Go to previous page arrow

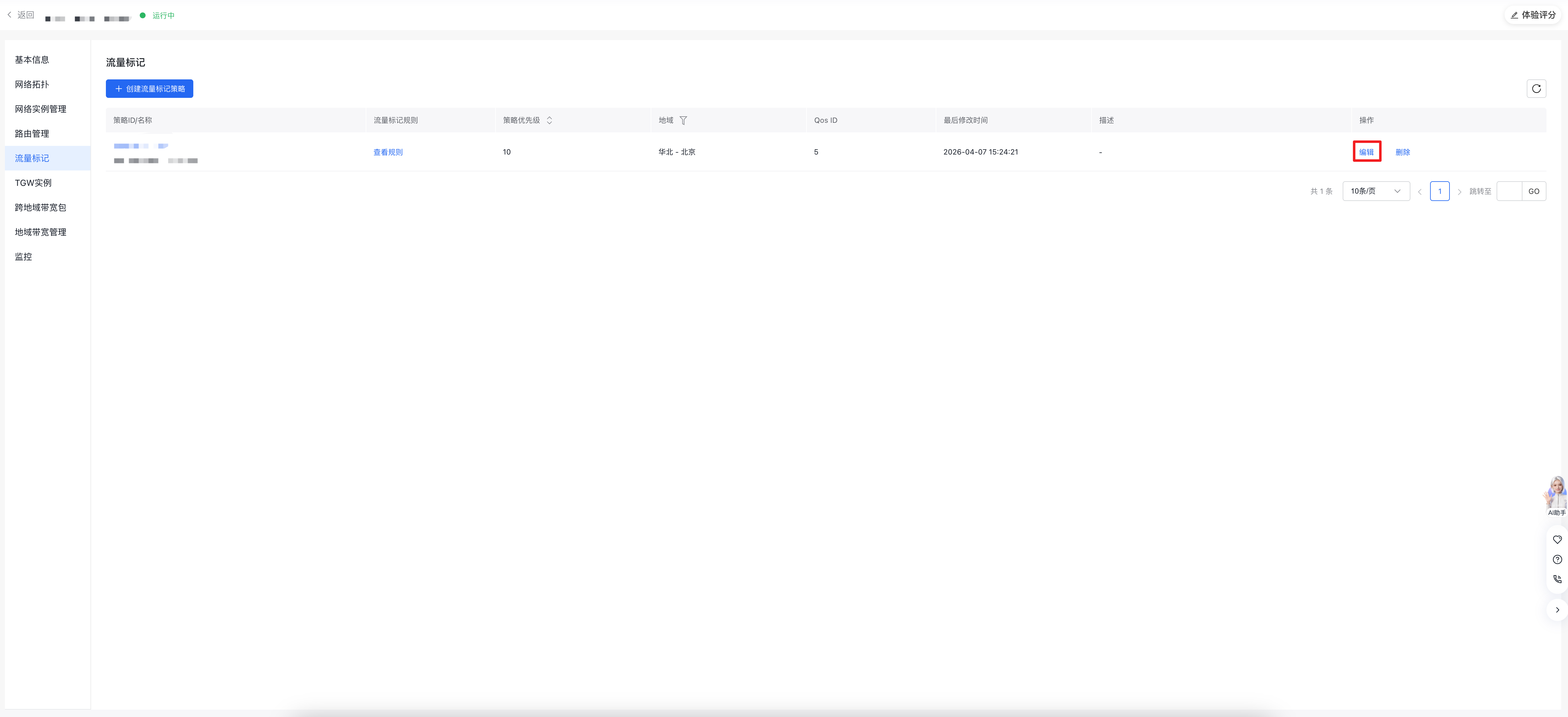point(1419,192)
